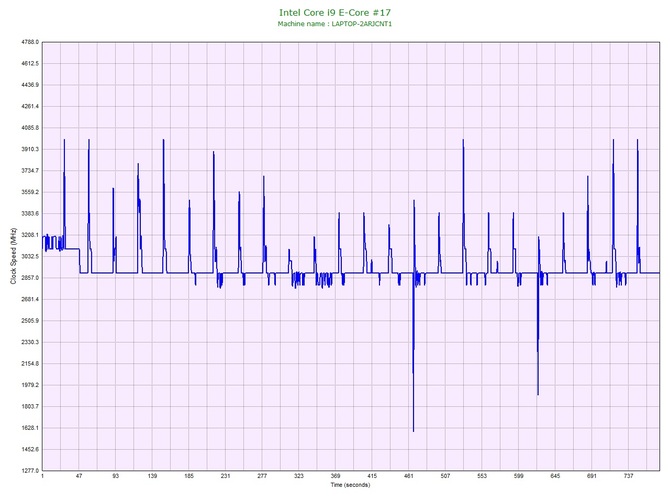
Task: Click the deepest downward spike bottom near 1628 MHz
Action: pyautogui.click(x=413, y=431)
